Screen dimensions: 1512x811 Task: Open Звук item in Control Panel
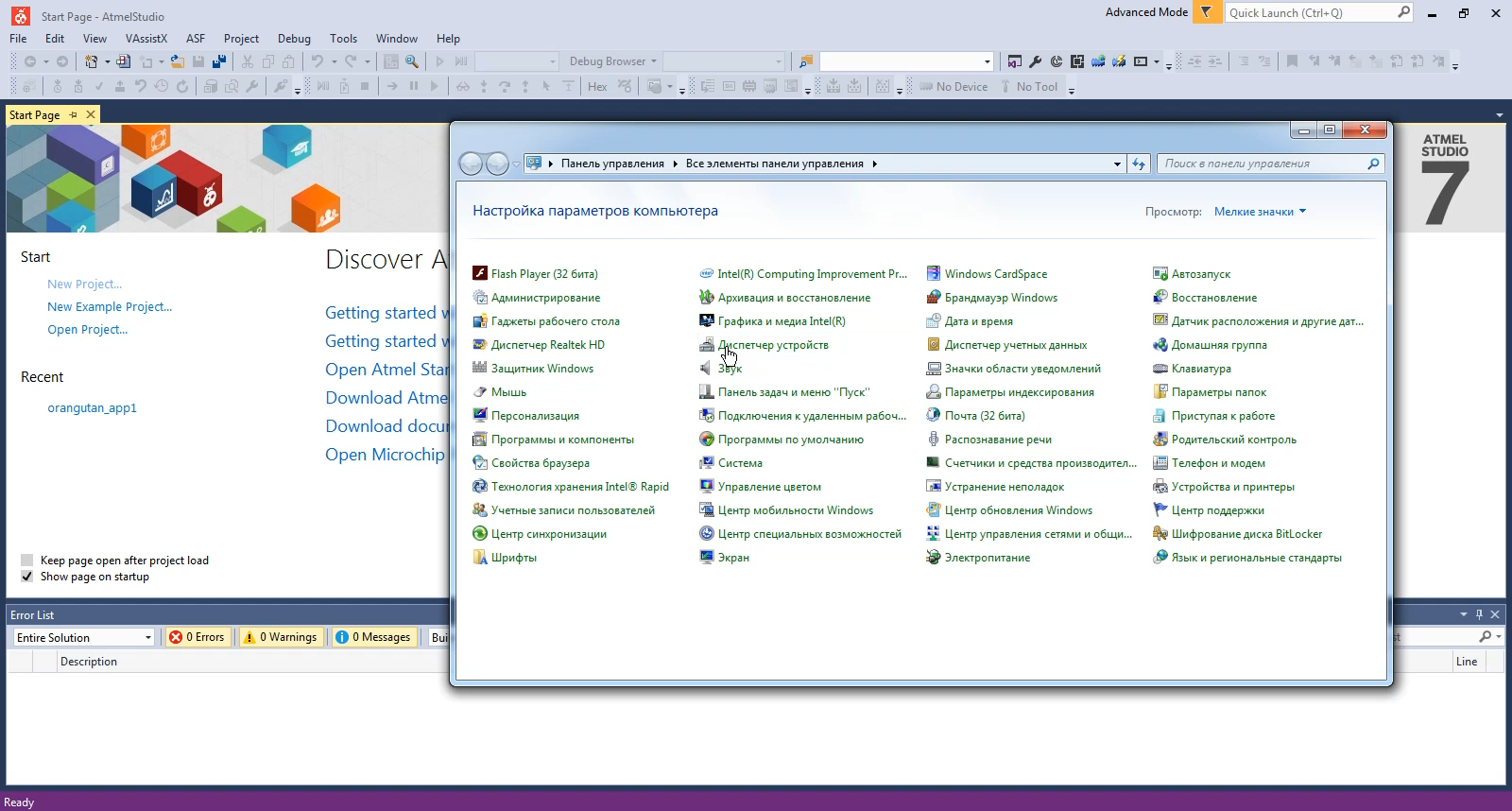pyautogui.click(x=720, y=369)
